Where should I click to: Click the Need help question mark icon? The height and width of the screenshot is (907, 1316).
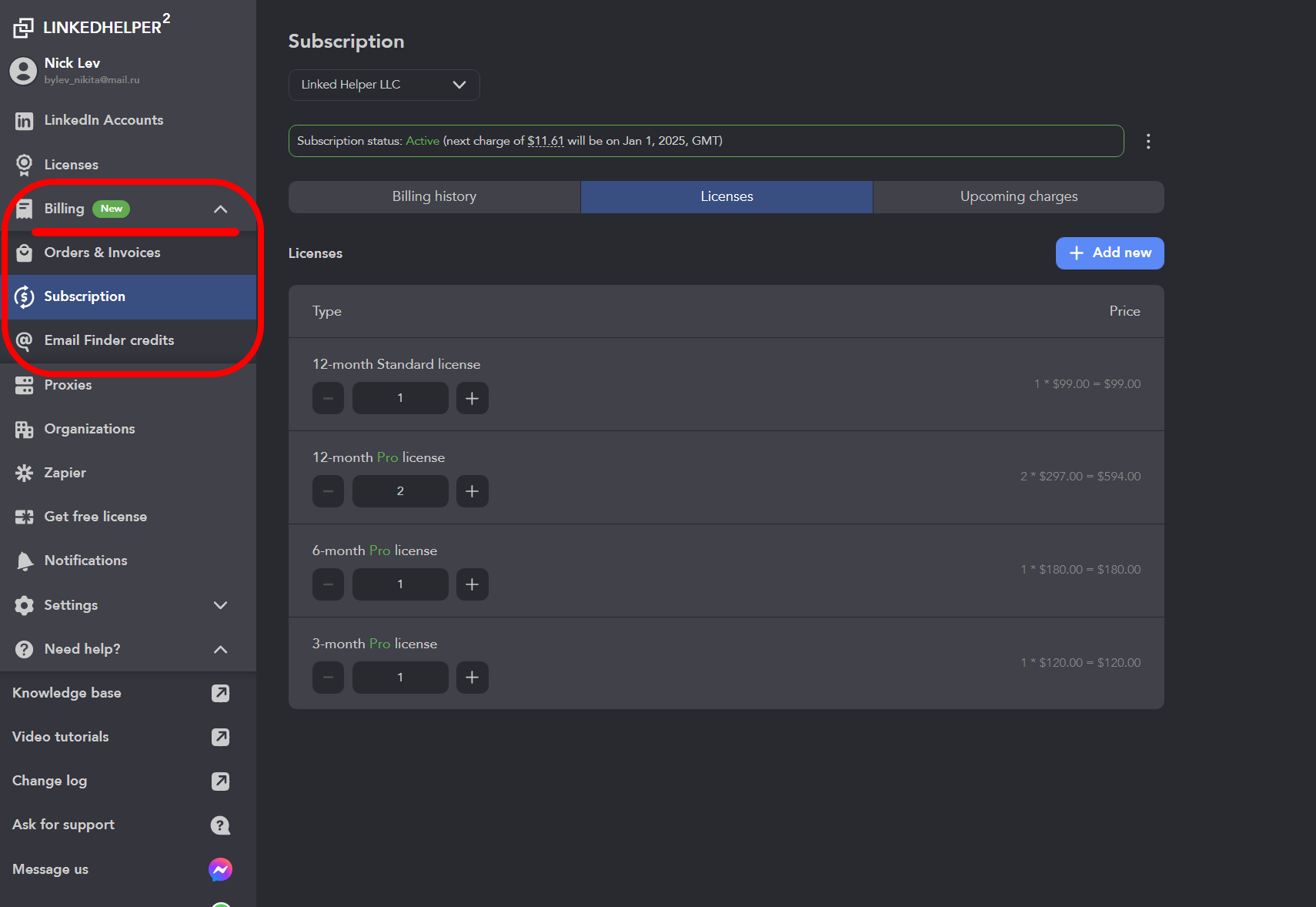(25, 649)
